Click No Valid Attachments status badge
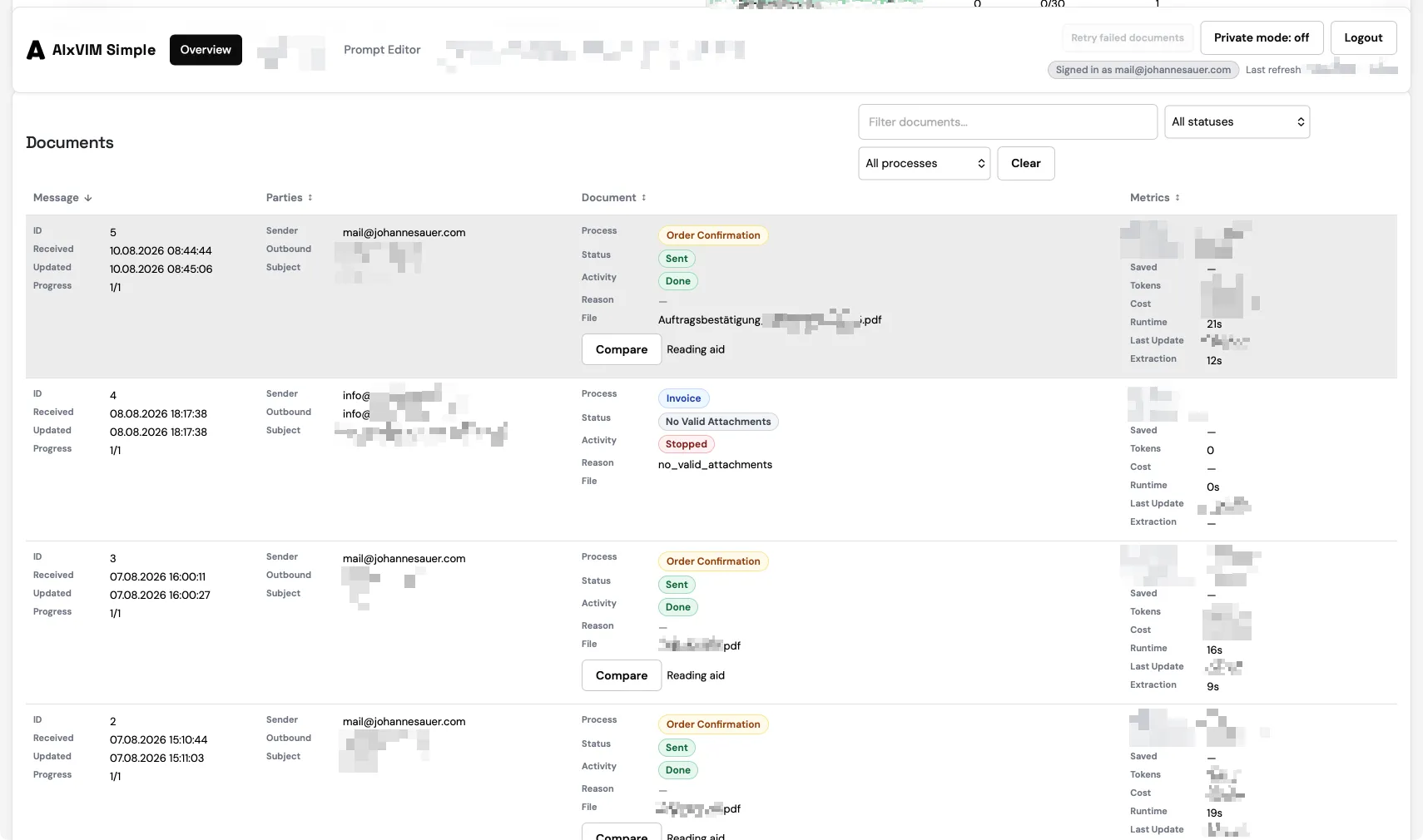Screen dimensions: 1423x840 click(718, 422)
